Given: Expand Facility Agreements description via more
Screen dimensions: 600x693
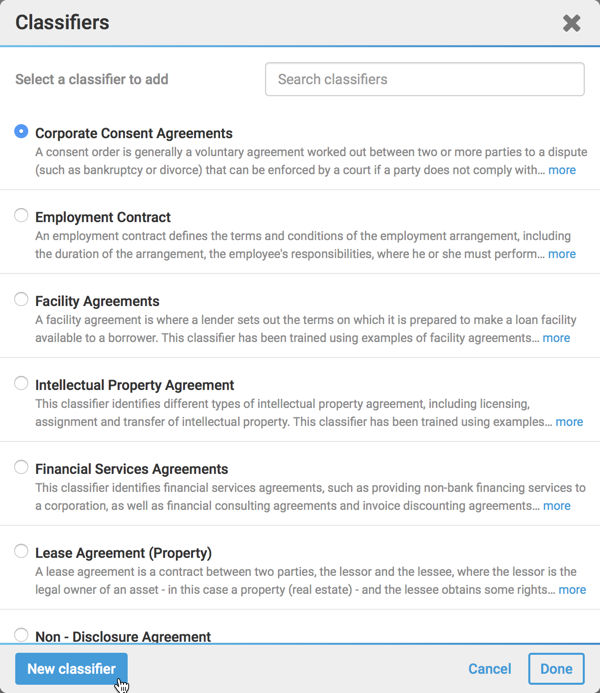Looking at the screenshot, I should [556, 338].
